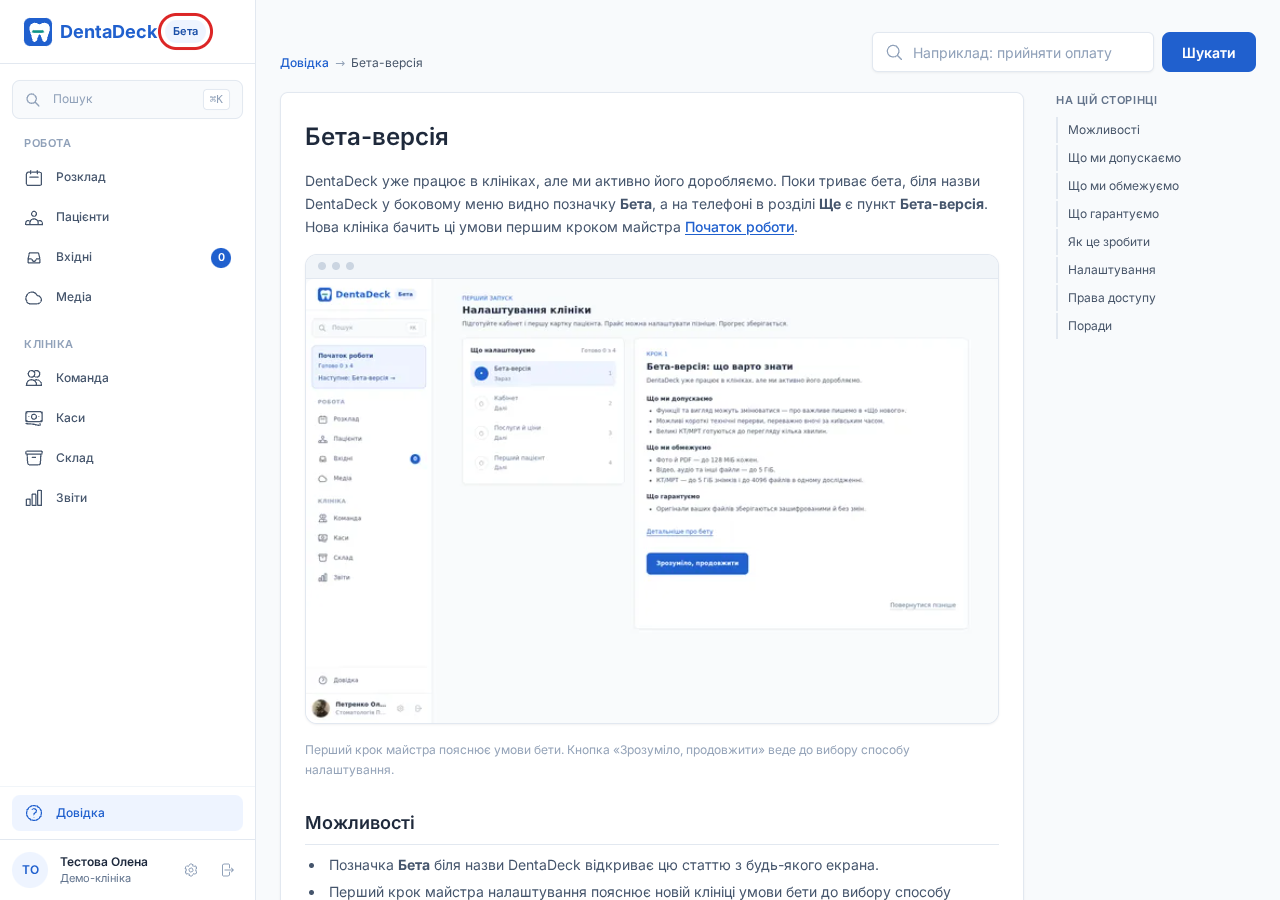Go to Розклад in the sidebar
This screenshot has height=900, width=1280.
click(127, 177)
